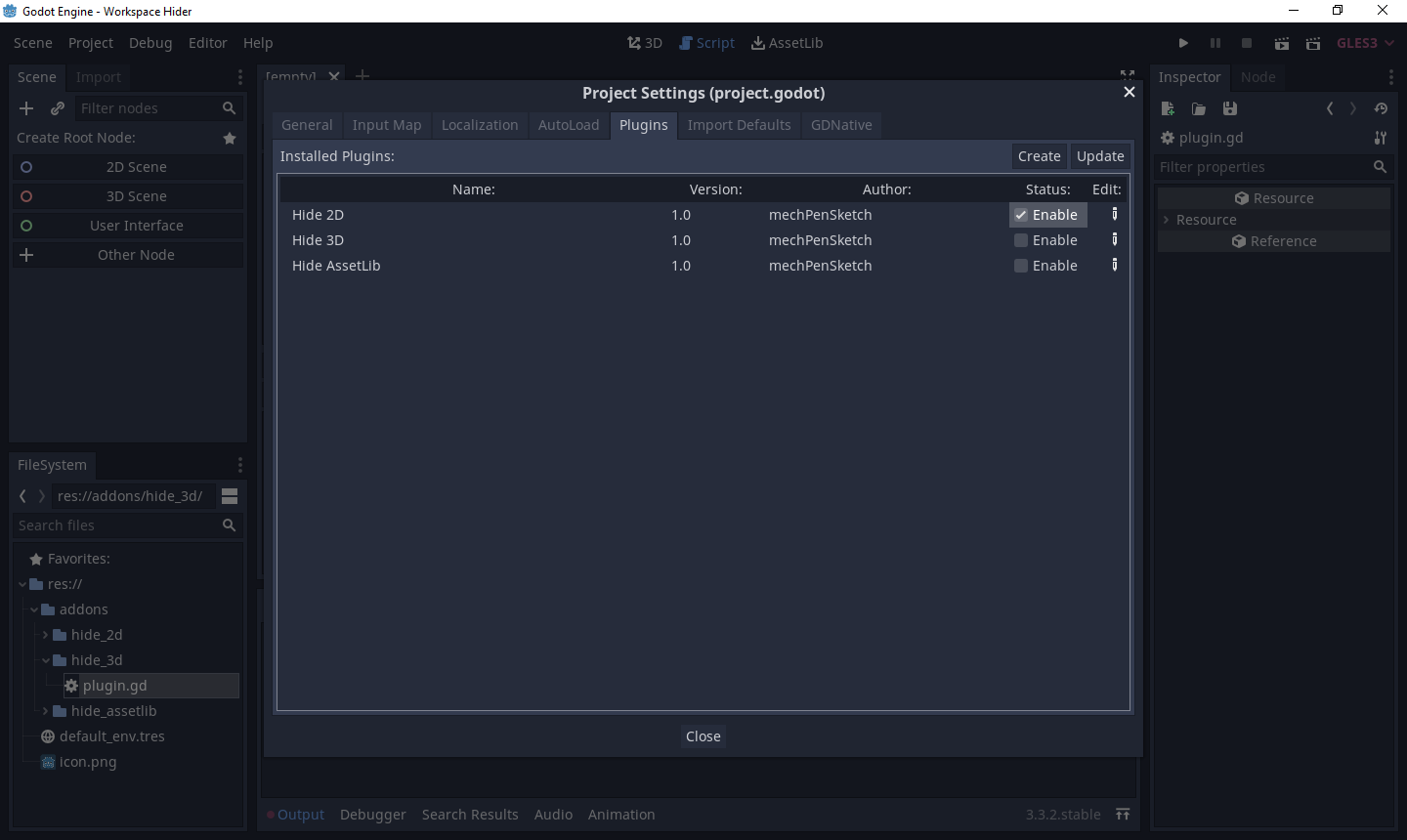Switch to the Node dock tab
The height and width of the screenshot is (840, 1407).
point(1258,77)
